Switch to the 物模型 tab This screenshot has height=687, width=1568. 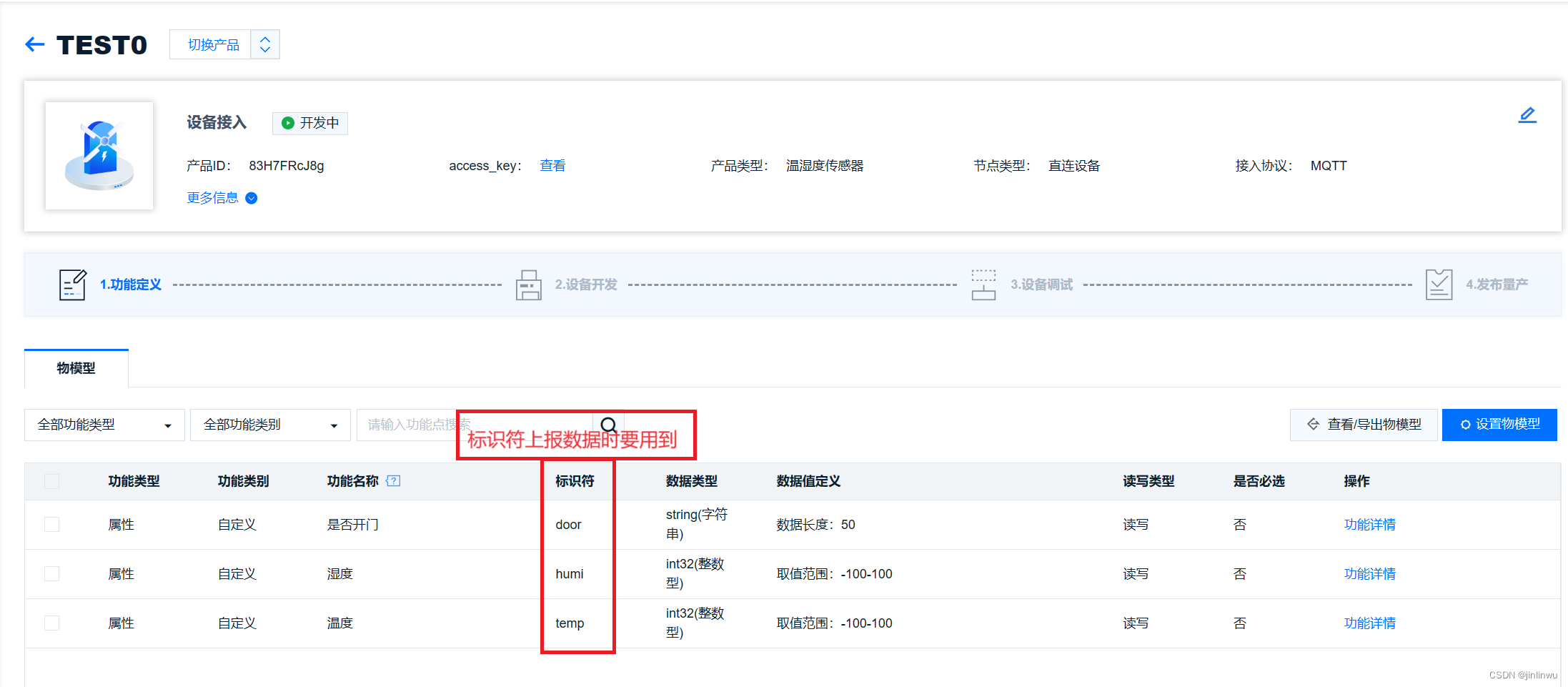pyautogui.click(x=76, y=367)
